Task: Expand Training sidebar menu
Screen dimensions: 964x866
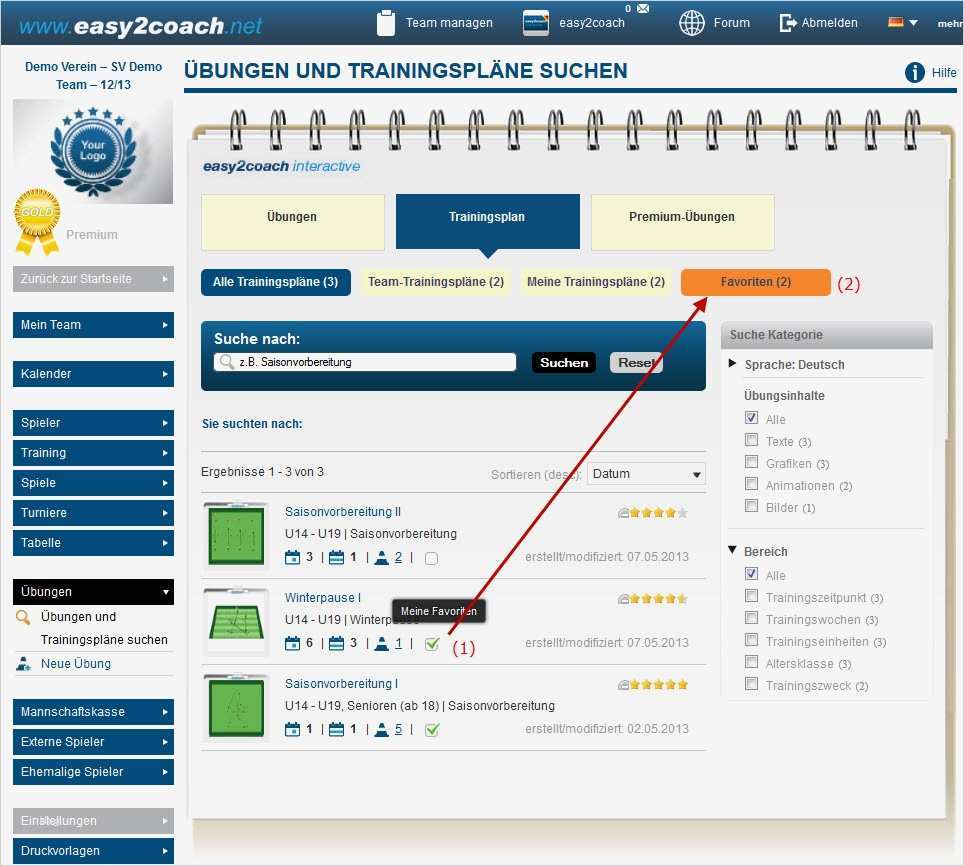Action: [93, 453]
